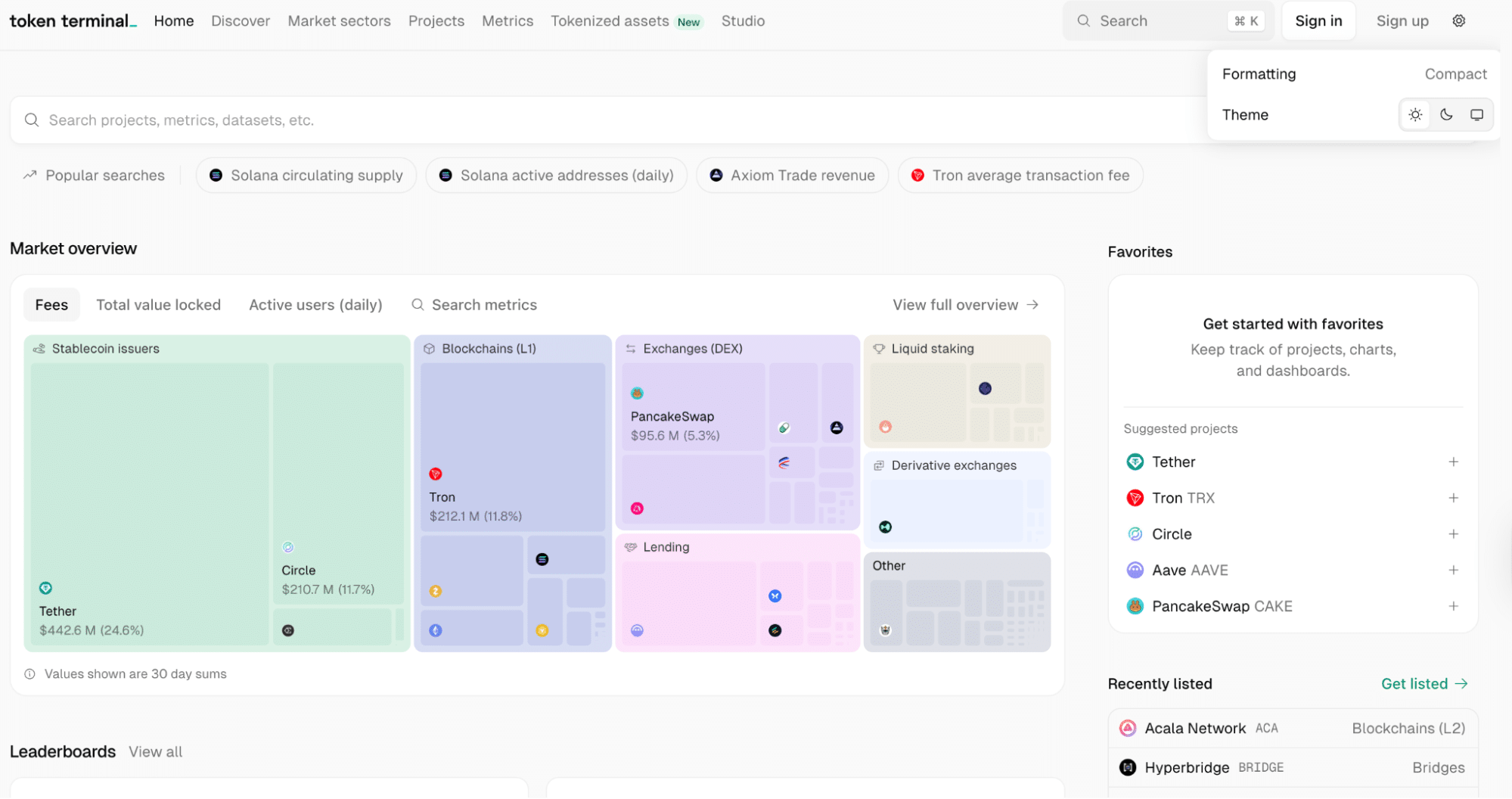Image resolution: width=1512 pixels, height=799 pixels.
Task: Open the Compact formatting dropdown
Action: click(x=1455, y=74)
